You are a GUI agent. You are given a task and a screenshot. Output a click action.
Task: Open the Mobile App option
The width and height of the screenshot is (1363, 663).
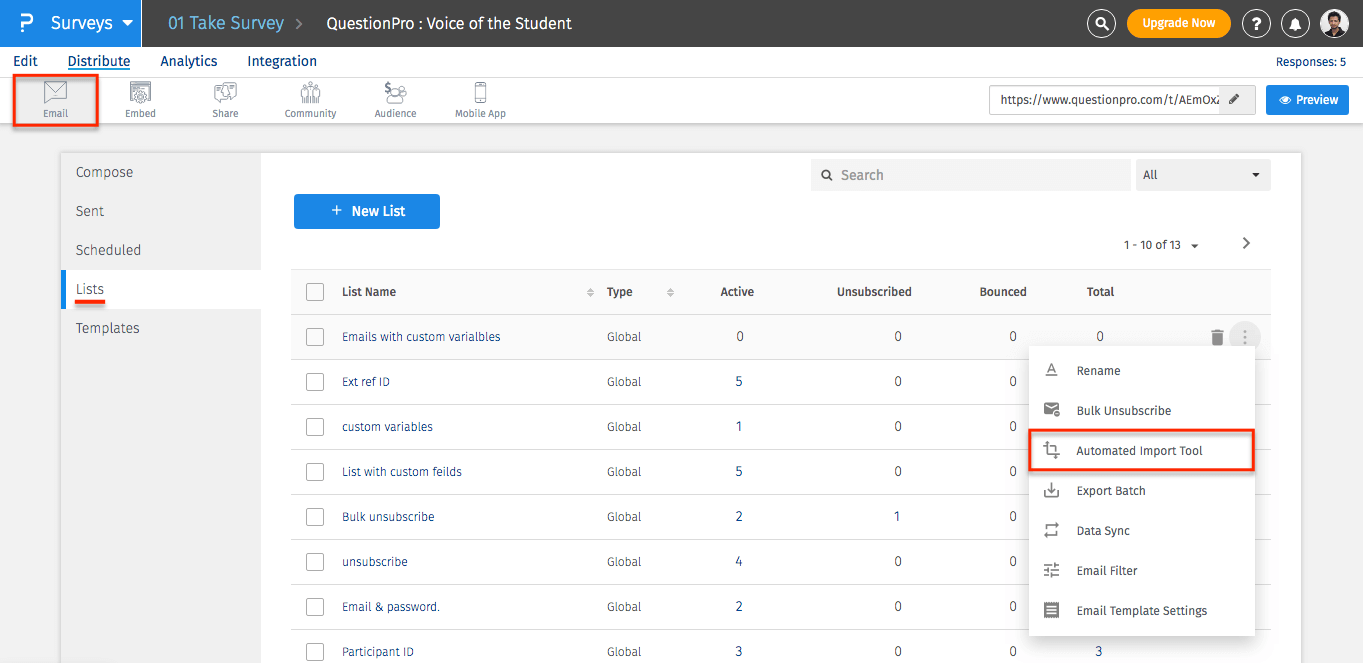point(480,99)
